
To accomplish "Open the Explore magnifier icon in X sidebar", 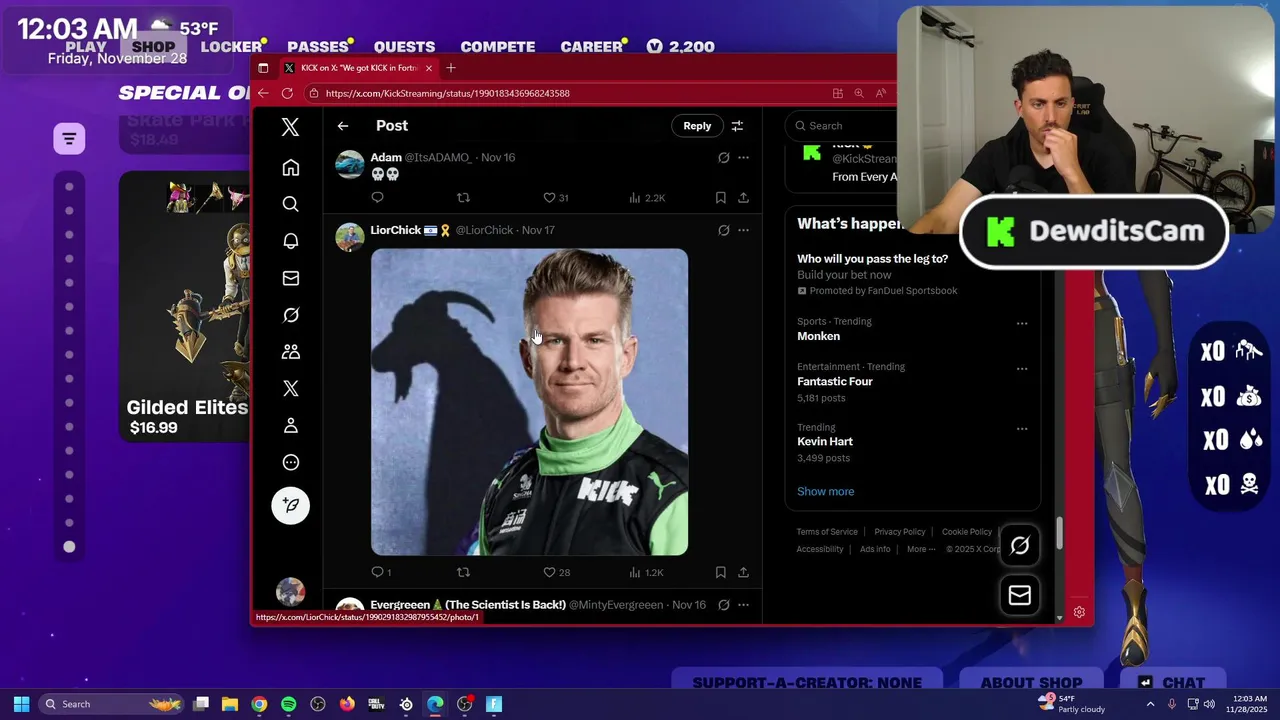I will (290, 204).
